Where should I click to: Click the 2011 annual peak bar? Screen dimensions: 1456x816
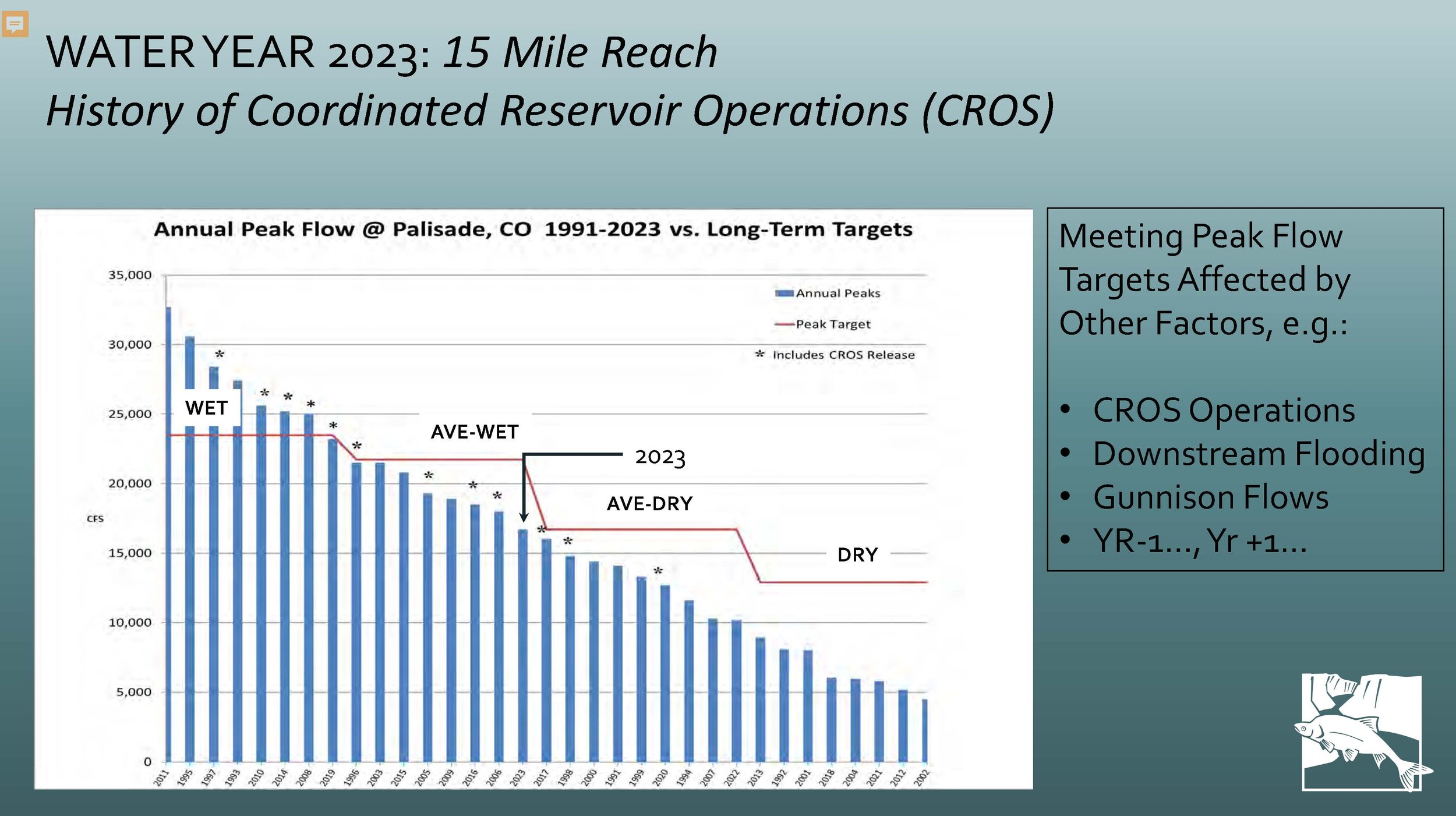coord(168,535)
